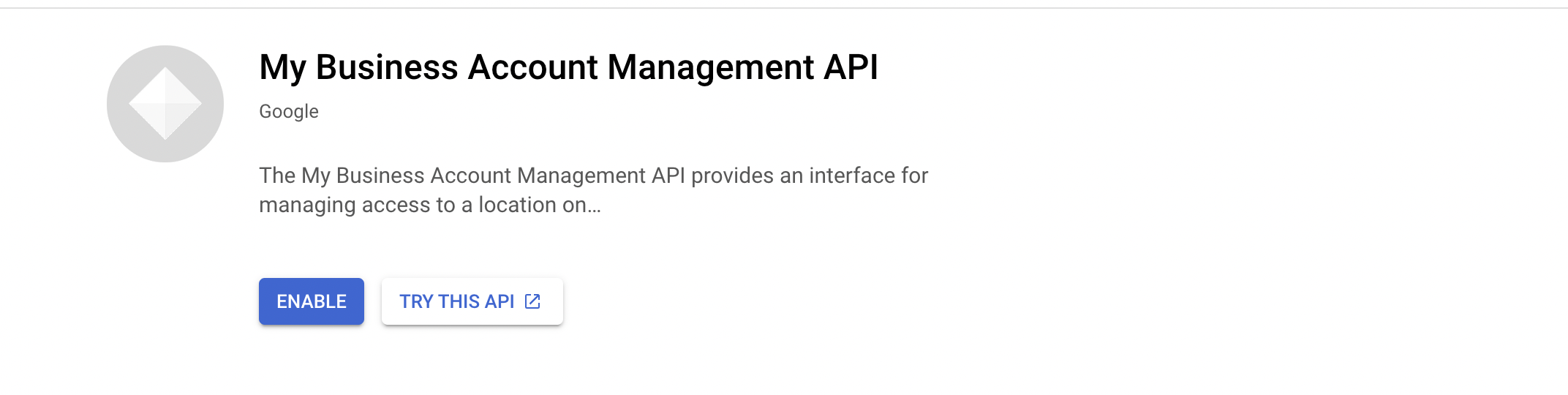Click the word "ENABLE" on the blue button
Image resolution: width=1568 pixels, height=395 pixels.
(x=311, y=301)
